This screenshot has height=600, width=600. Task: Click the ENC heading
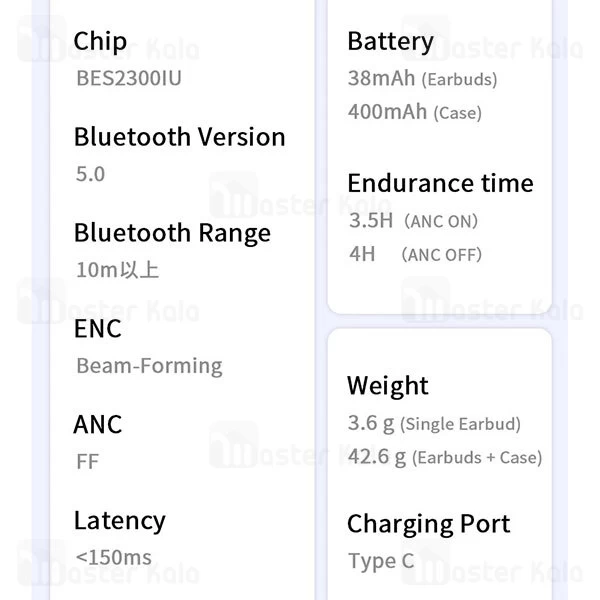(97, 329)
